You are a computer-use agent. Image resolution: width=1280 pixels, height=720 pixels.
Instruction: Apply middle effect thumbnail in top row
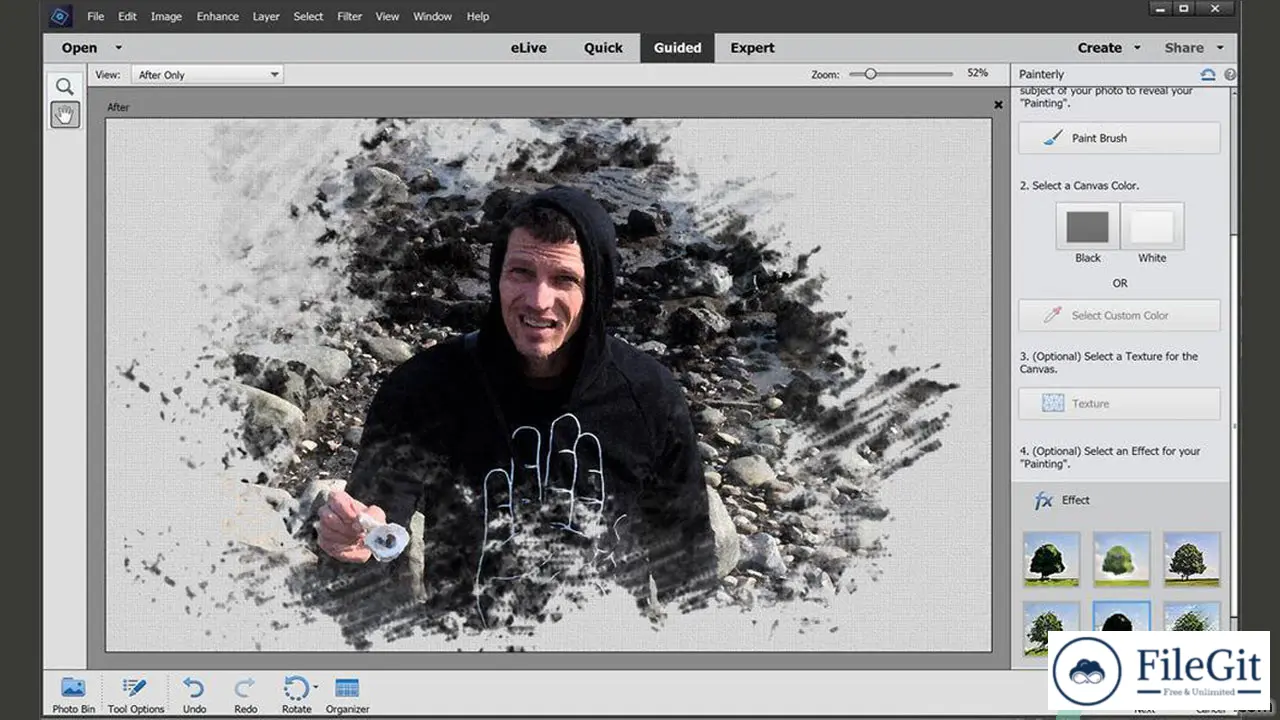click(1121, 559)
